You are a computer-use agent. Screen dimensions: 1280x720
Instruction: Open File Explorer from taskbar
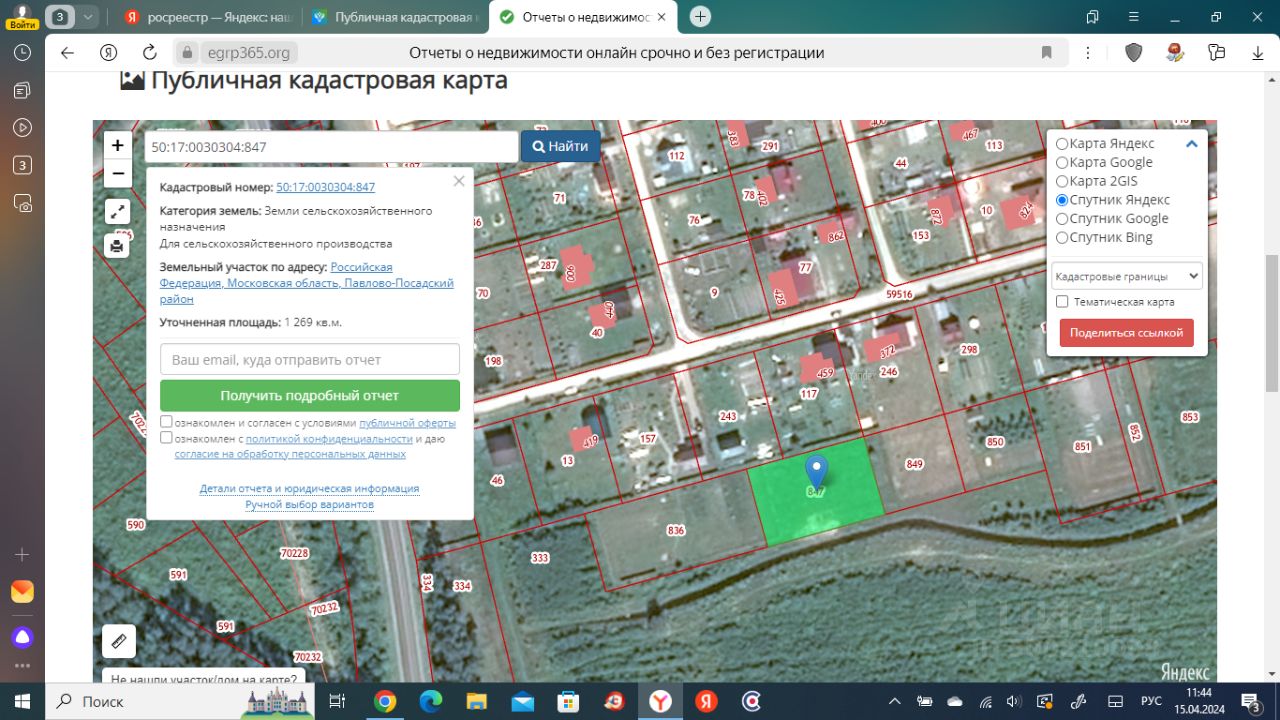(477, 701)
